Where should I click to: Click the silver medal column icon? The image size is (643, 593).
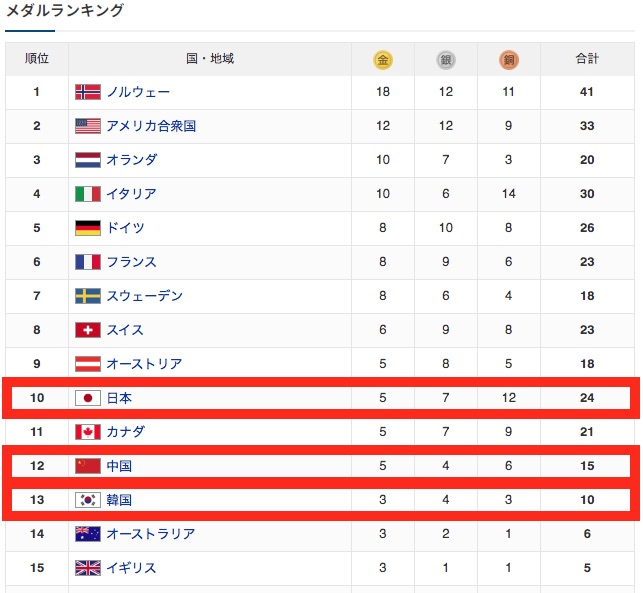[446, 60]
